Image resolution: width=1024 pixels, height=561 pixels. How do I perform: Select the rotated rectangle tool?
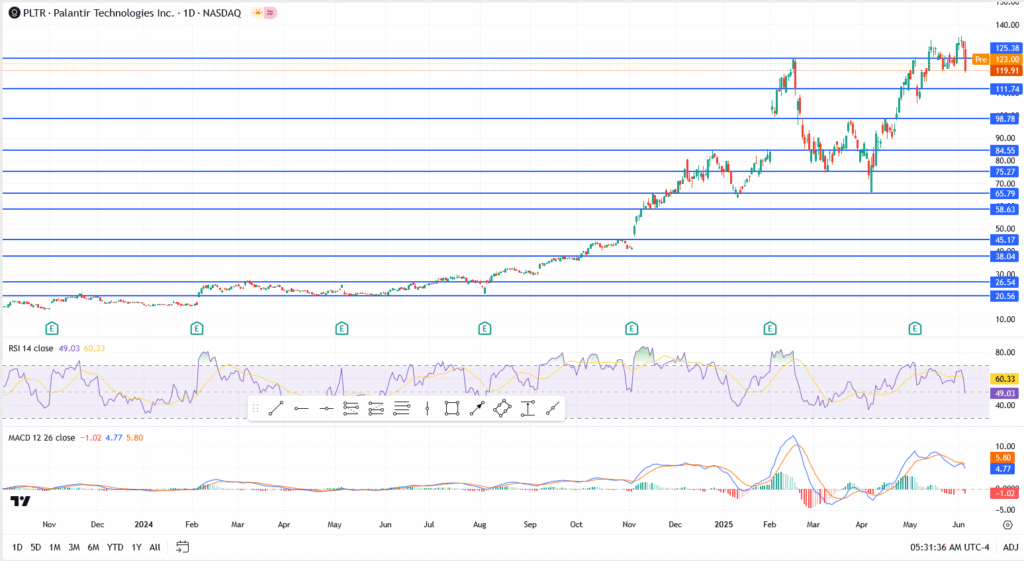pos(502,408)
